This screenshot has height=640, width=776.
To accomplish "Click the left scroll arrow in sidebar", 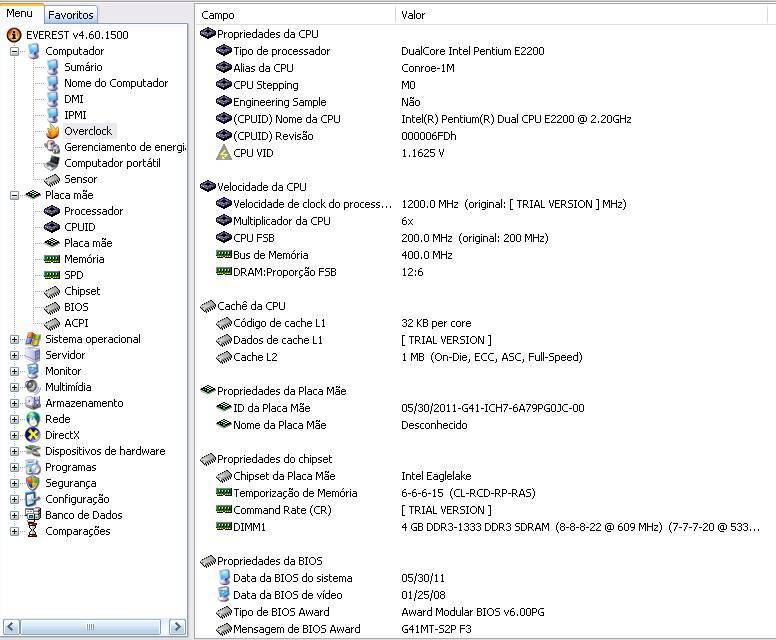I will [x=11, y=627].
